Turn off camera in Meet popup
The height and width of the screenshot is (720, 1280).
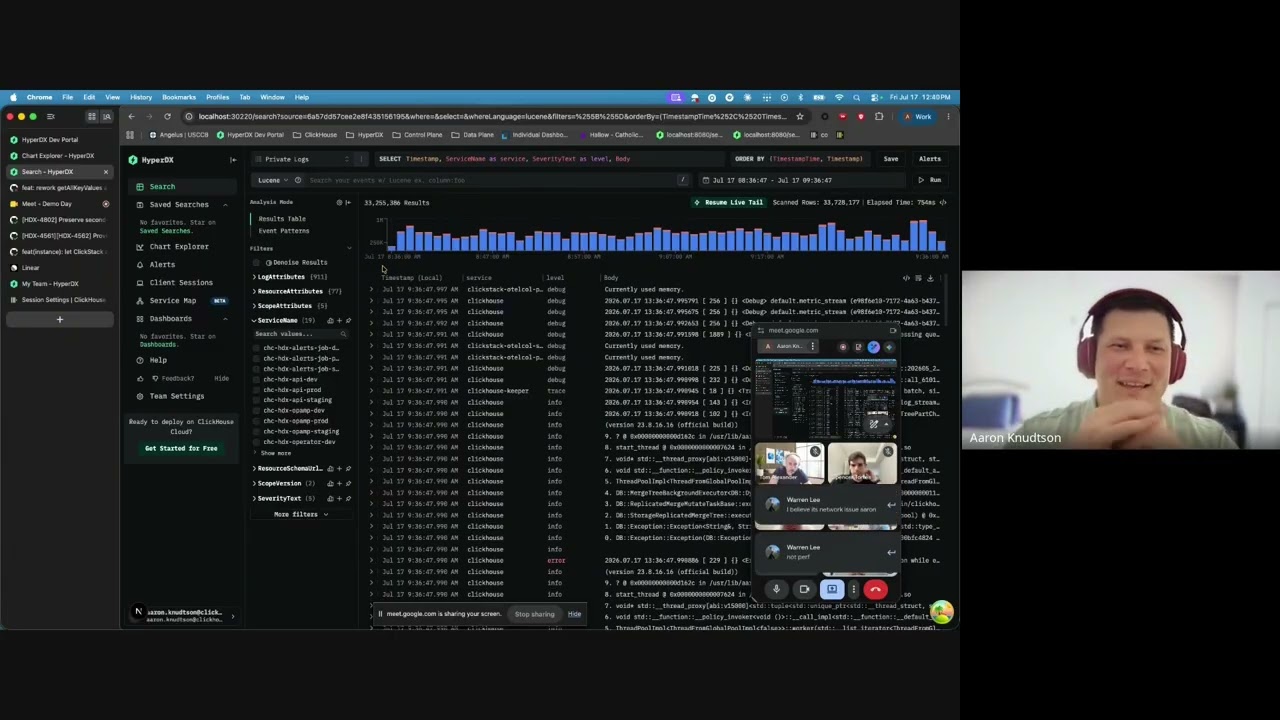tap(804, 589)
